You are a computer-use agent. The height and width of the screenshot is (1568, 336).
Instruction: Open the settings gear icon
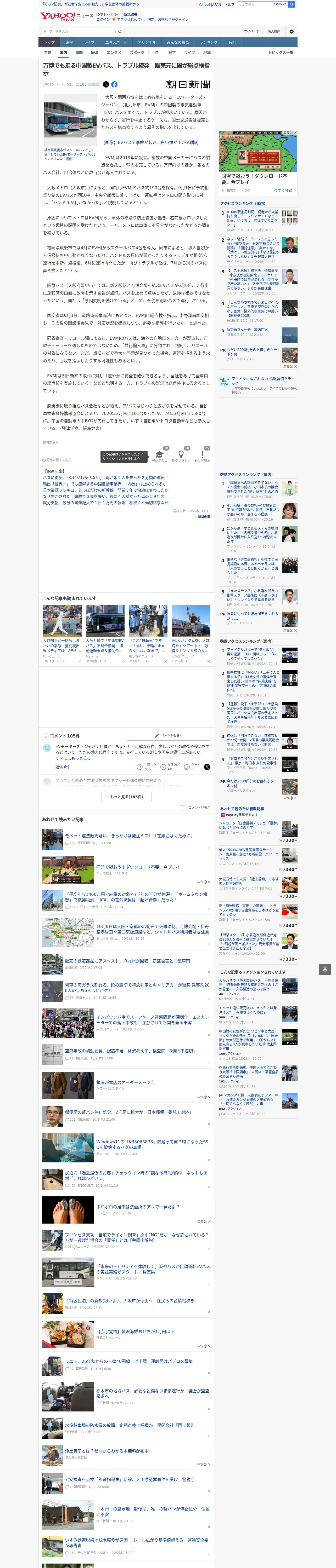tap(292, 31)
